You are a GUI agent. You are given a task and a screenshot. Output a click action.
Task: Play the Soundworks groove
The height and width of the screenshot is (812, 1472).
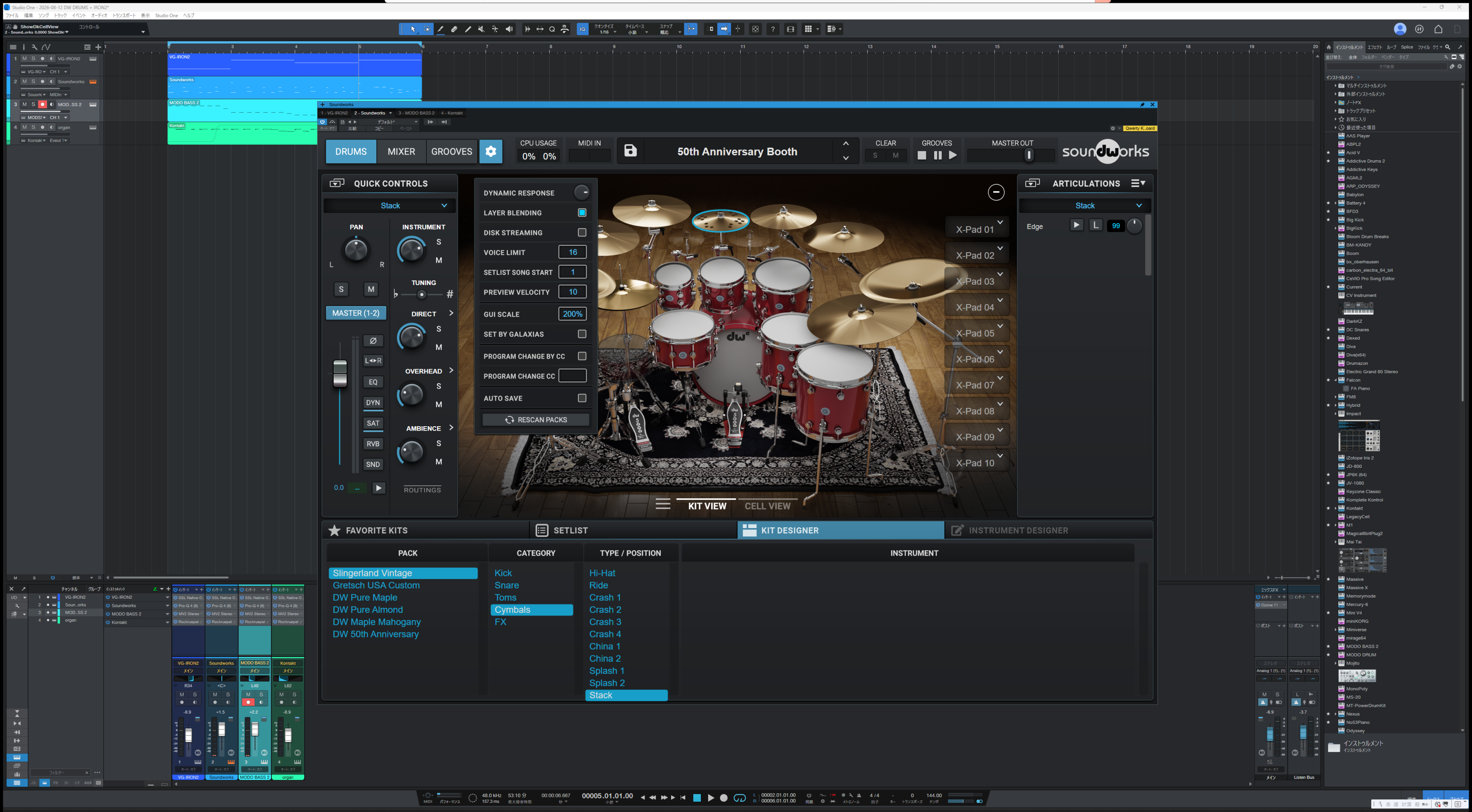pyautogui.click(x=952, y=155)
